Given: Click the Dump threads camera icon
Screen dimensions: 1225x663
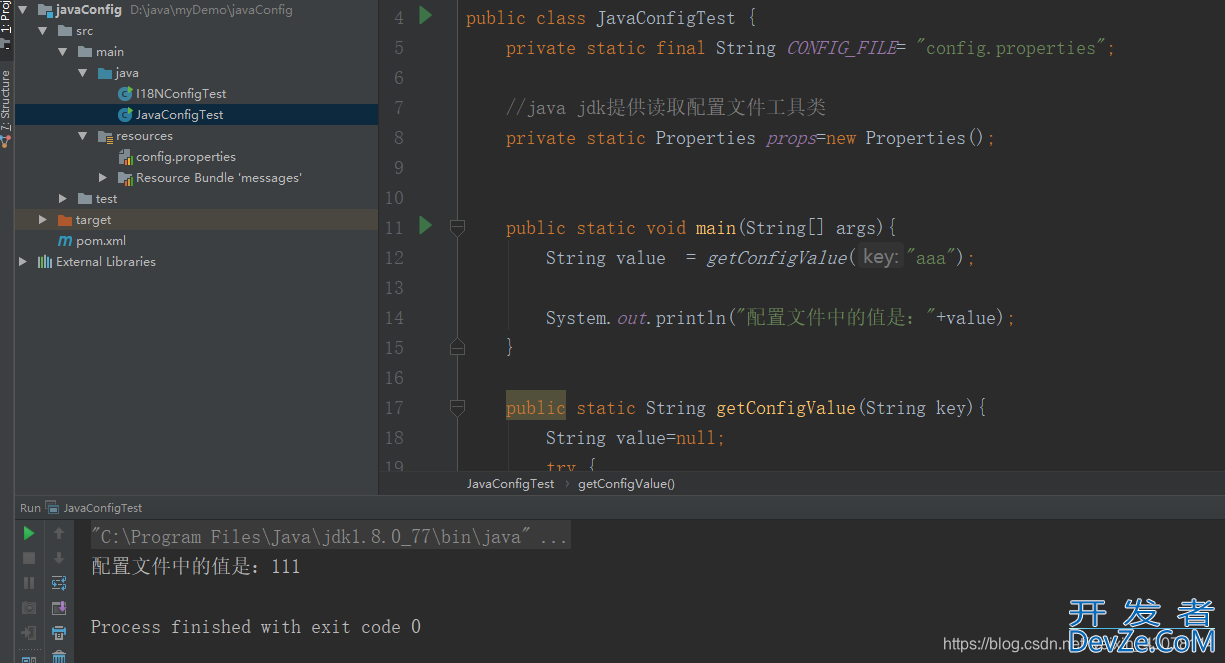Looking at the screenshot, I should 29,608.
